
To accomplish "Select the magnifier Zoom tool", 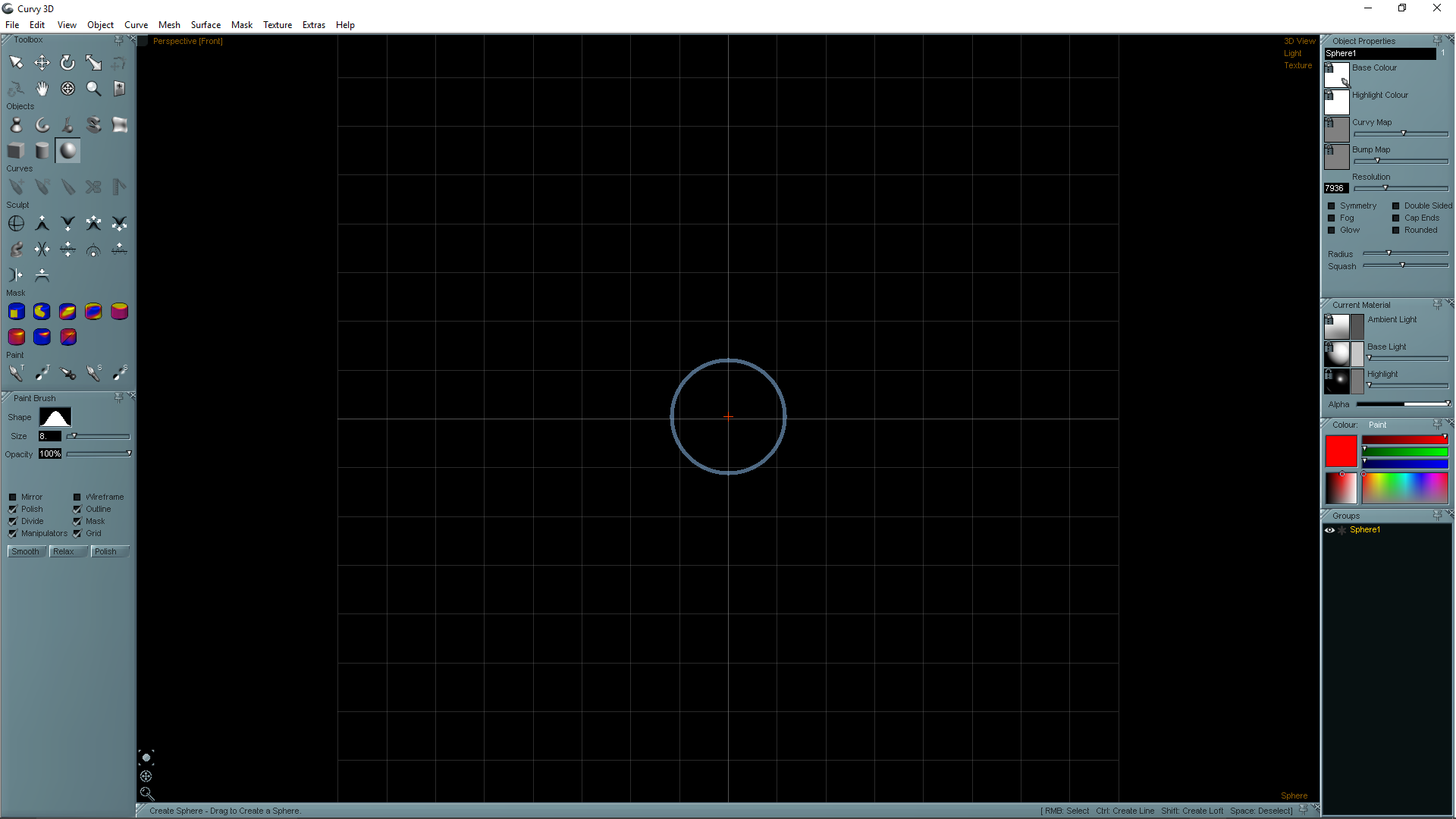I will tap(93, 89).
